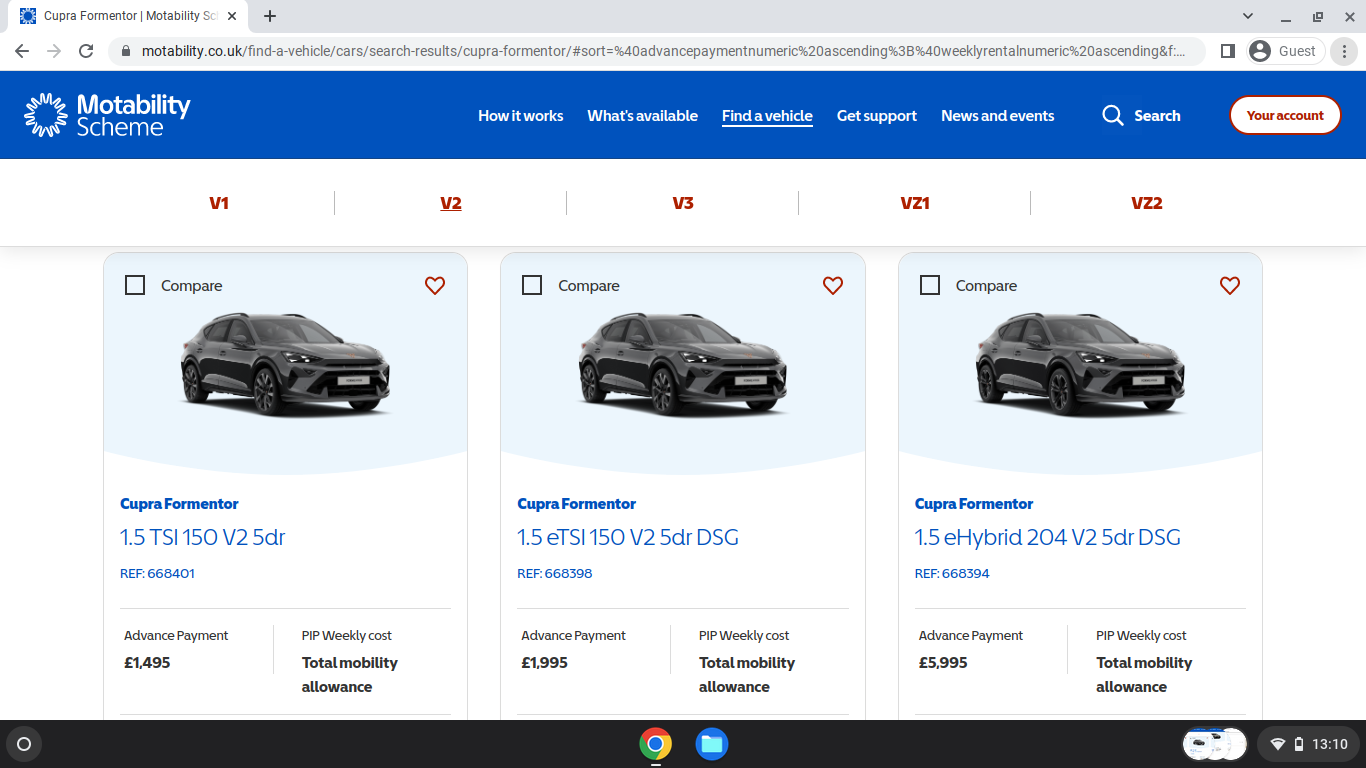Click the £1,495 advance payment value

[x=147, y=663]
